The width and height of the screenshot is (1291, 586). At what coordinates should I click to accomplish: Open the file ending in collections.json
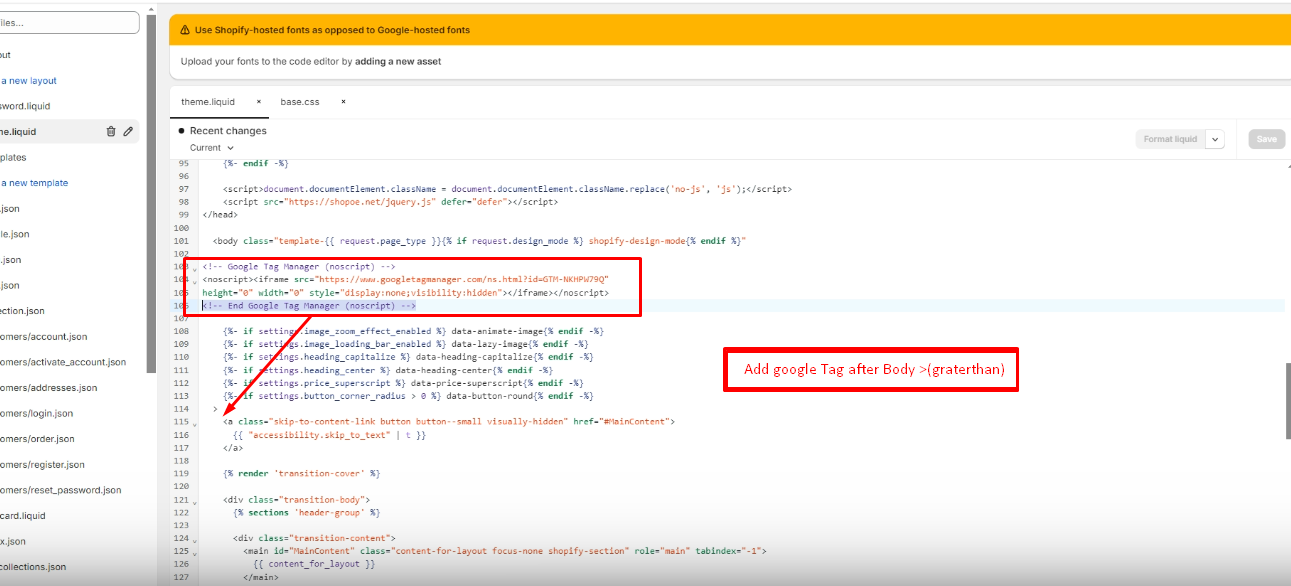point(33,567)
